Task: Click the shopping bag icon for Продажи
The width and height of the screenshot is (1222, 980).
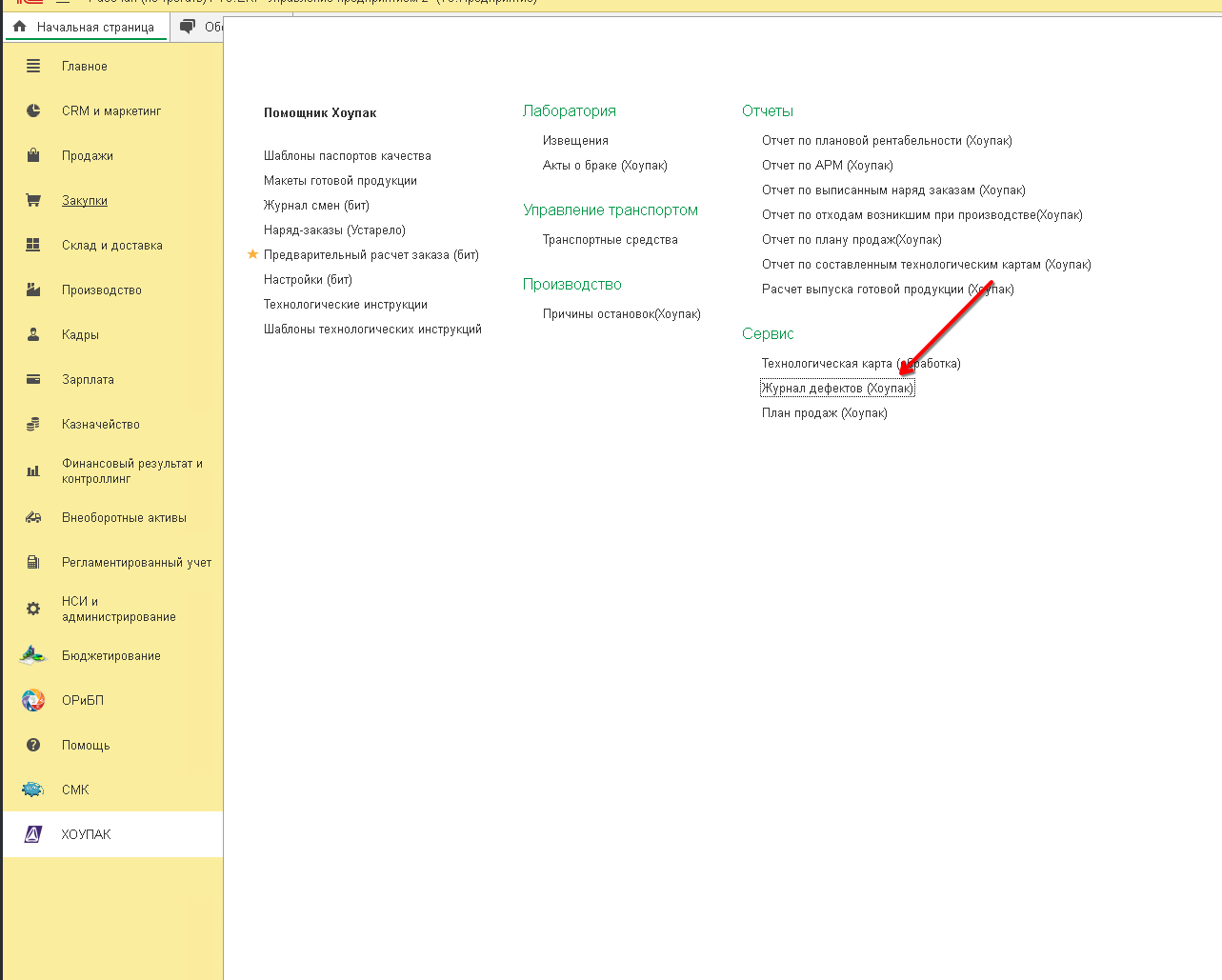Action: click(33, 155)
